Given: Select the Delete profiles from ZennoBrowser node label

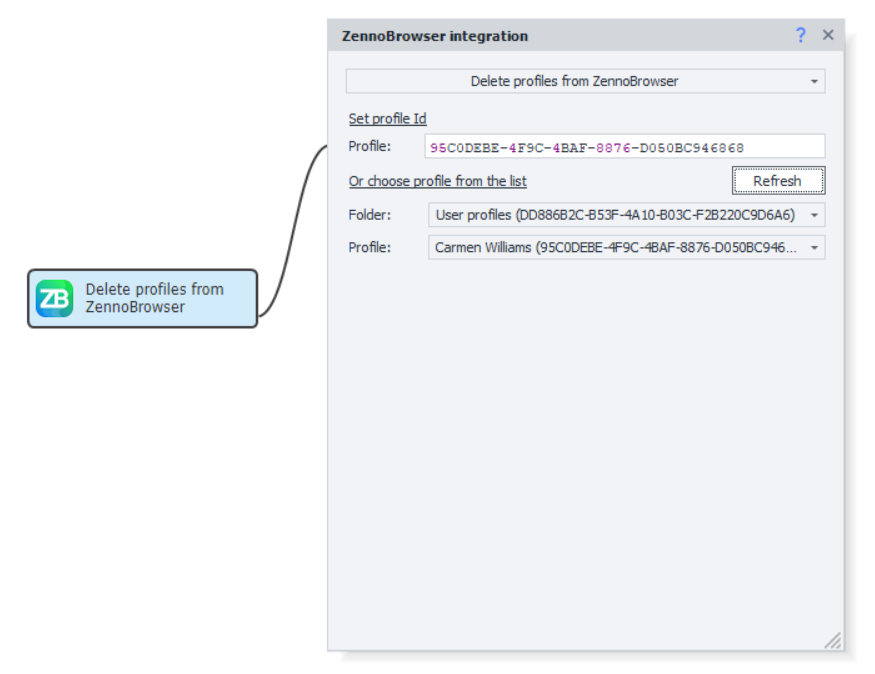Looking at the screenshot, I should [x=154, y=298].
